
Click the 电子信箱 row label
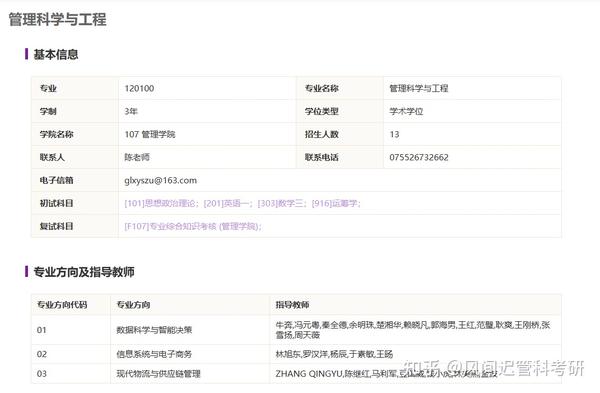(57, 180)
